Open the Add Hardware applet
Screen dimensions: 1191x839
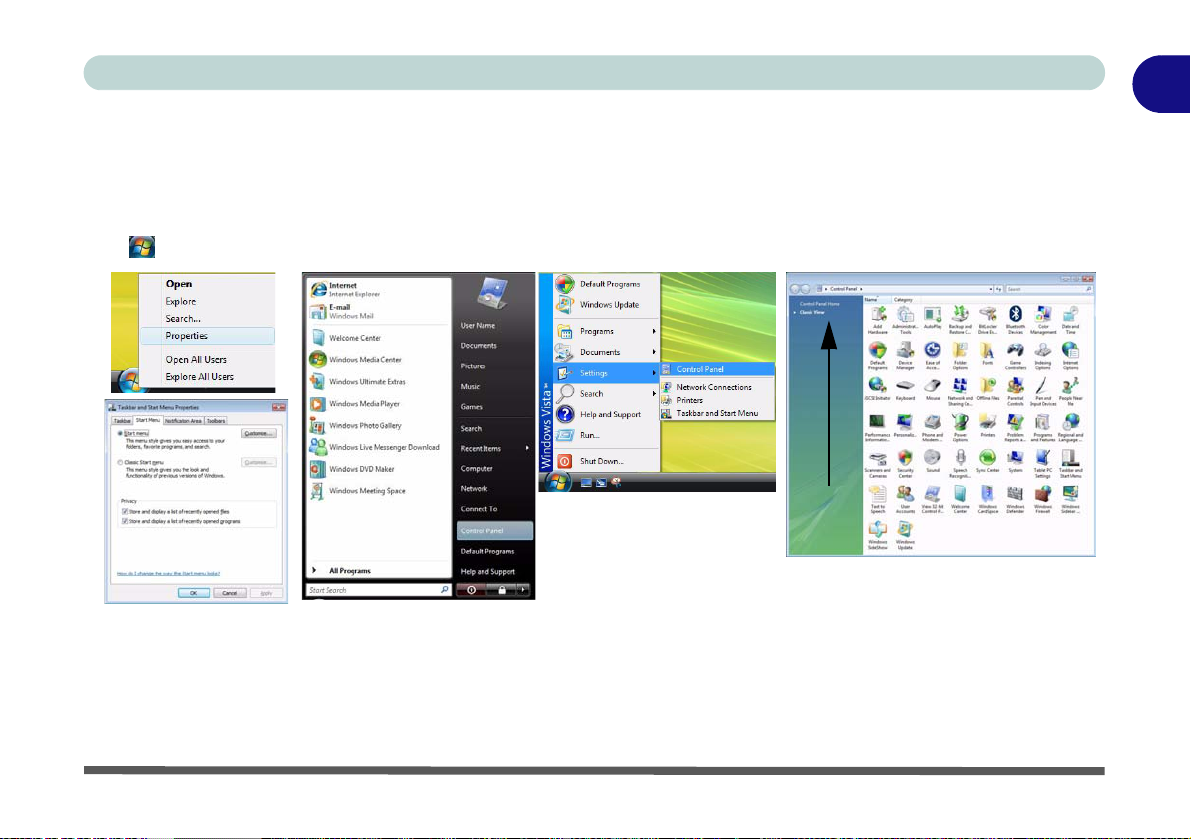[x=878, y=320]
